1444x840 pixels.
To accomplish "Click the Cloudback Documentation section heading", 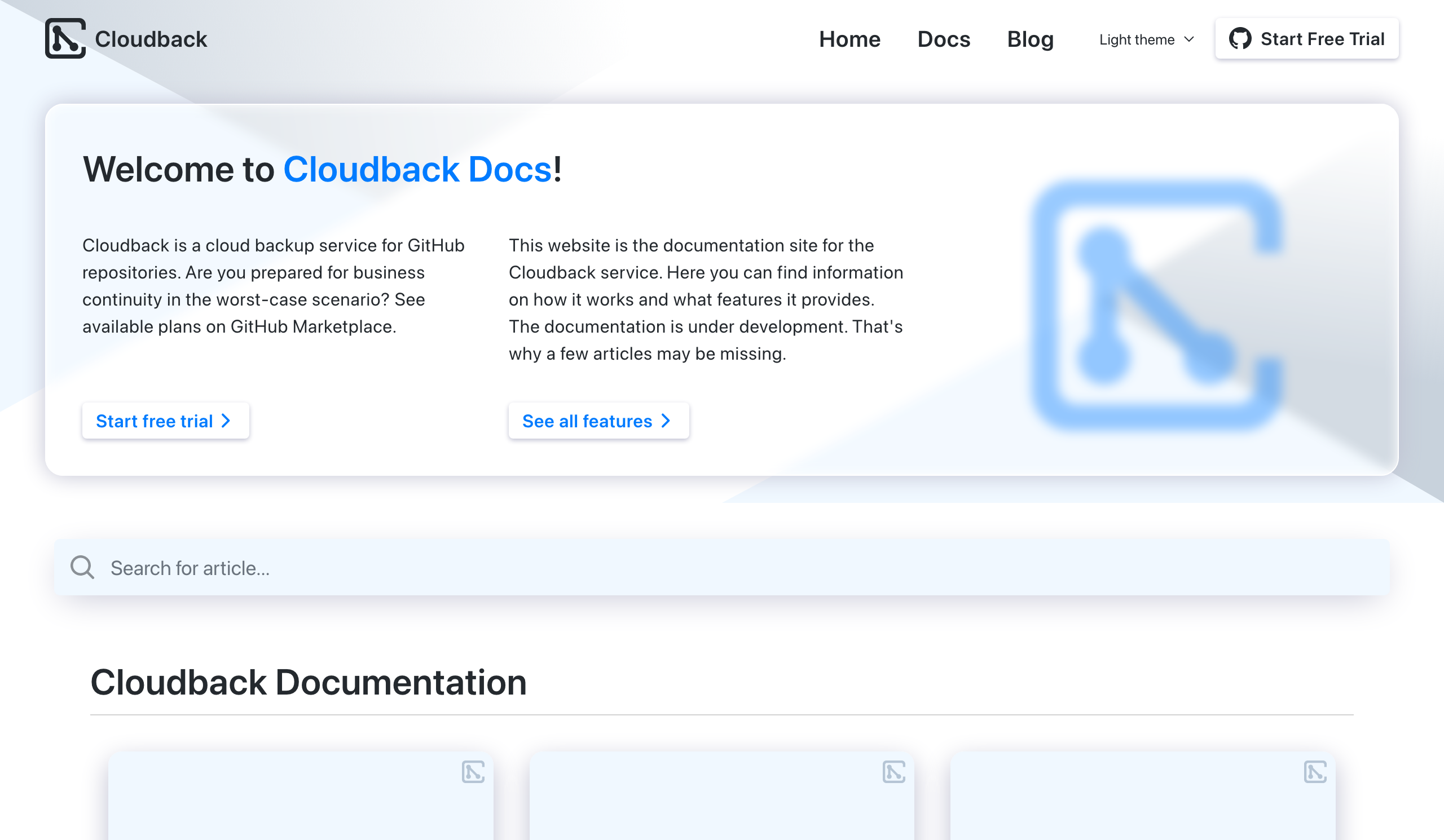I will pos(309,683).
